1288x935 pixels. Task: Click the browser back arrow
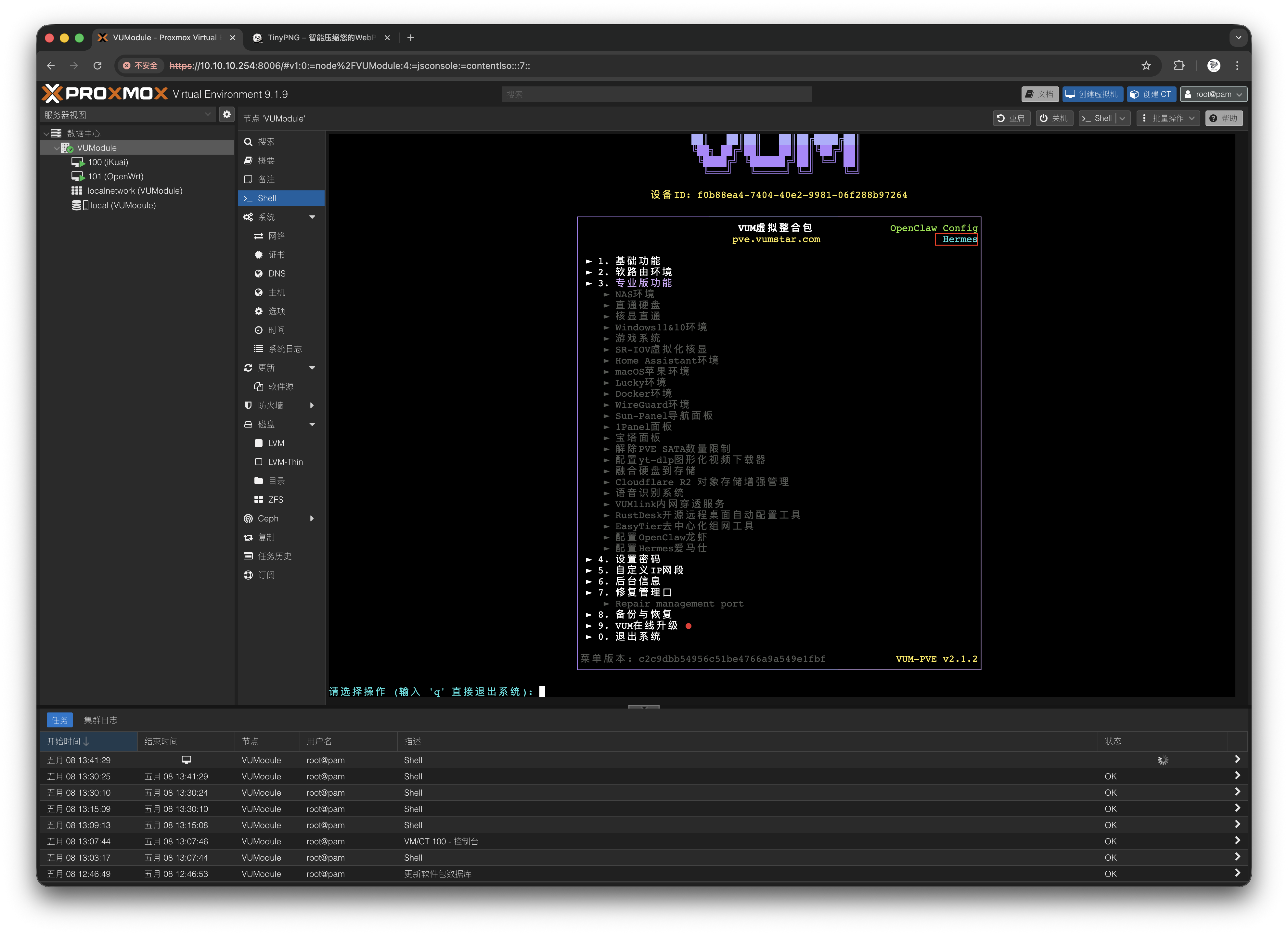click(x=51, y=66)
